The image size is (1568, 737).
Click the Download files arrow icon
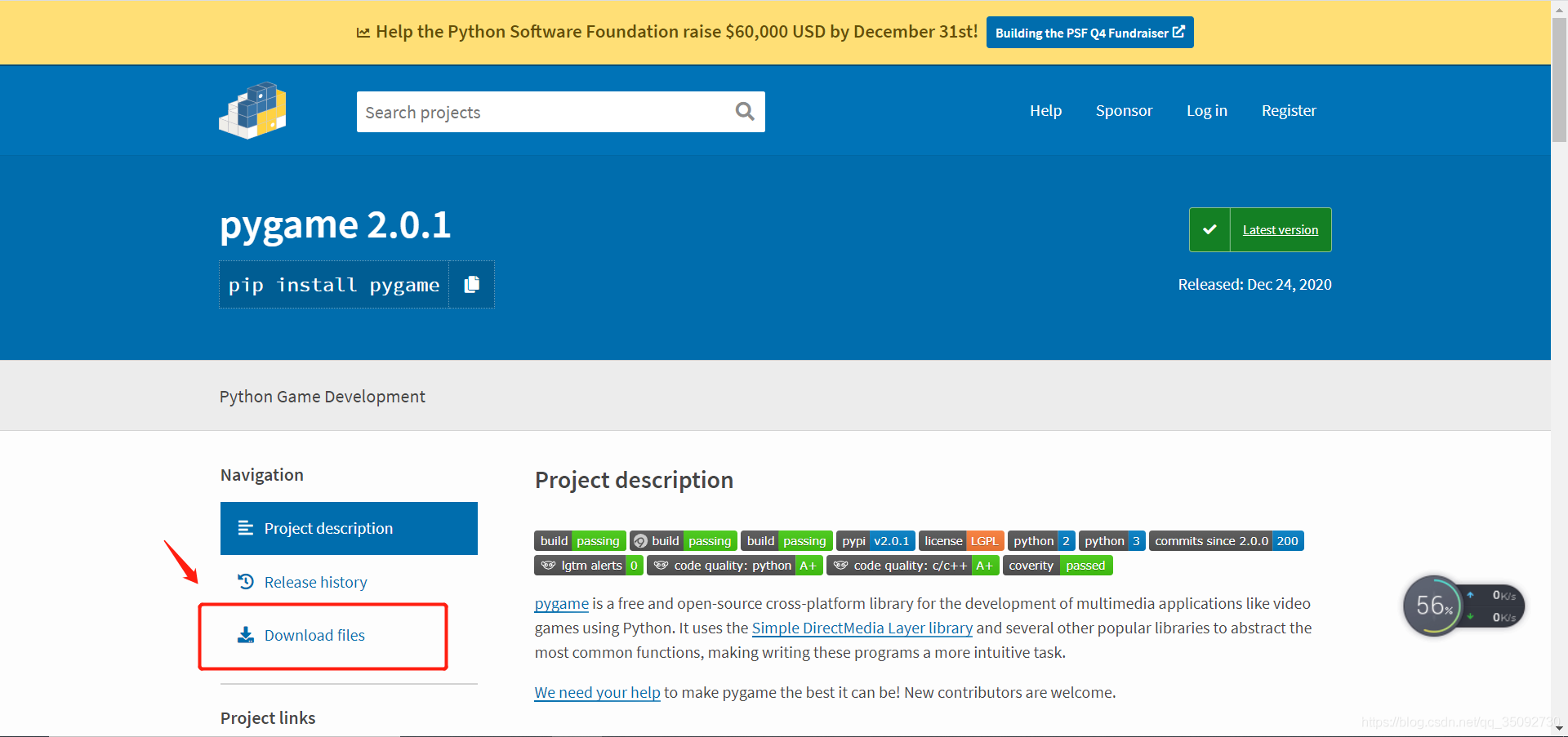coord(245,635)
